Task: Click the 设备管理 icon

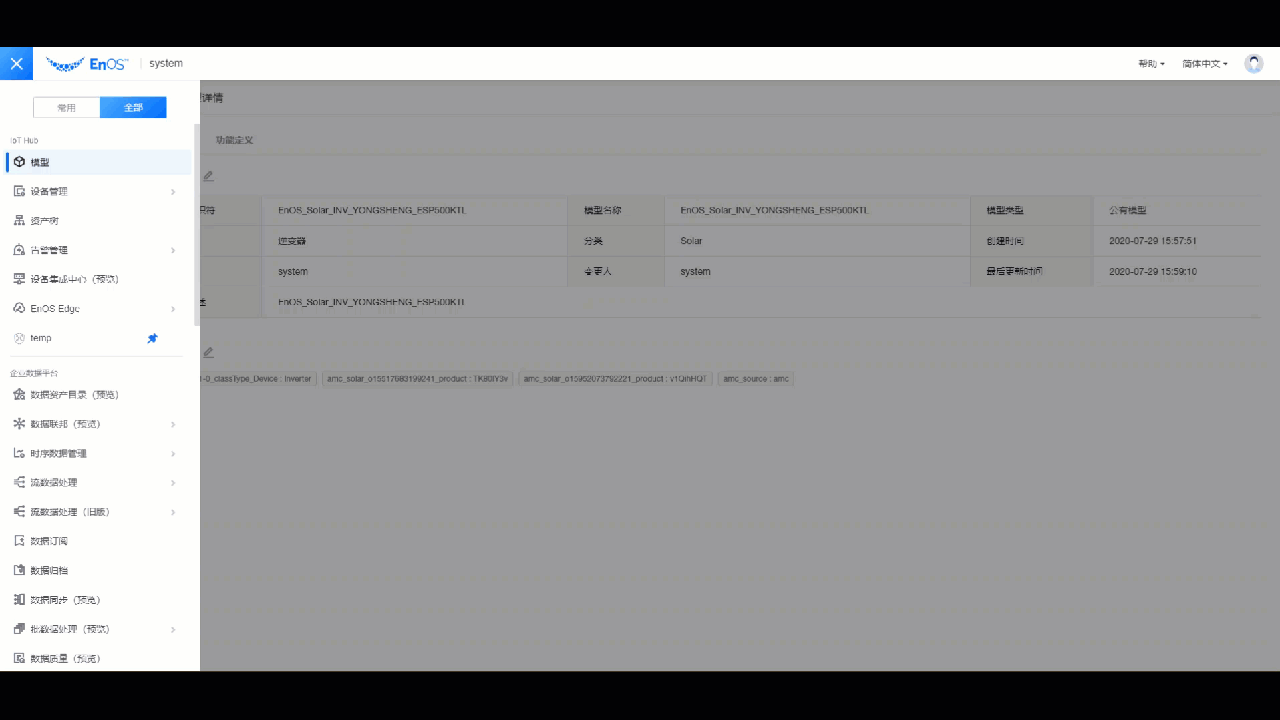Action: pos(19,191)
